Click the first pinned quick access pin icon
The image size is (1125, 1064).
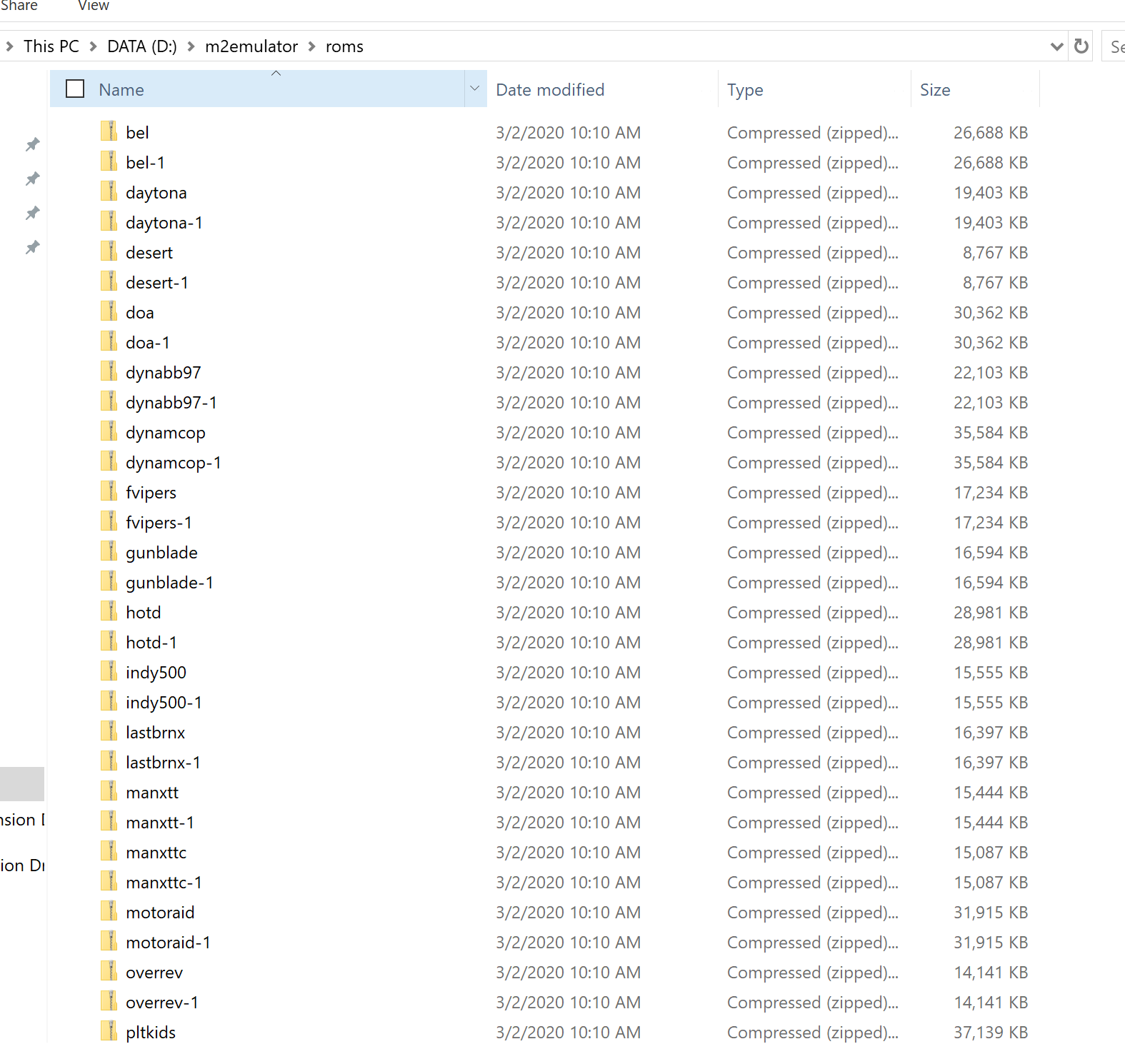click(x=32, y=144)
